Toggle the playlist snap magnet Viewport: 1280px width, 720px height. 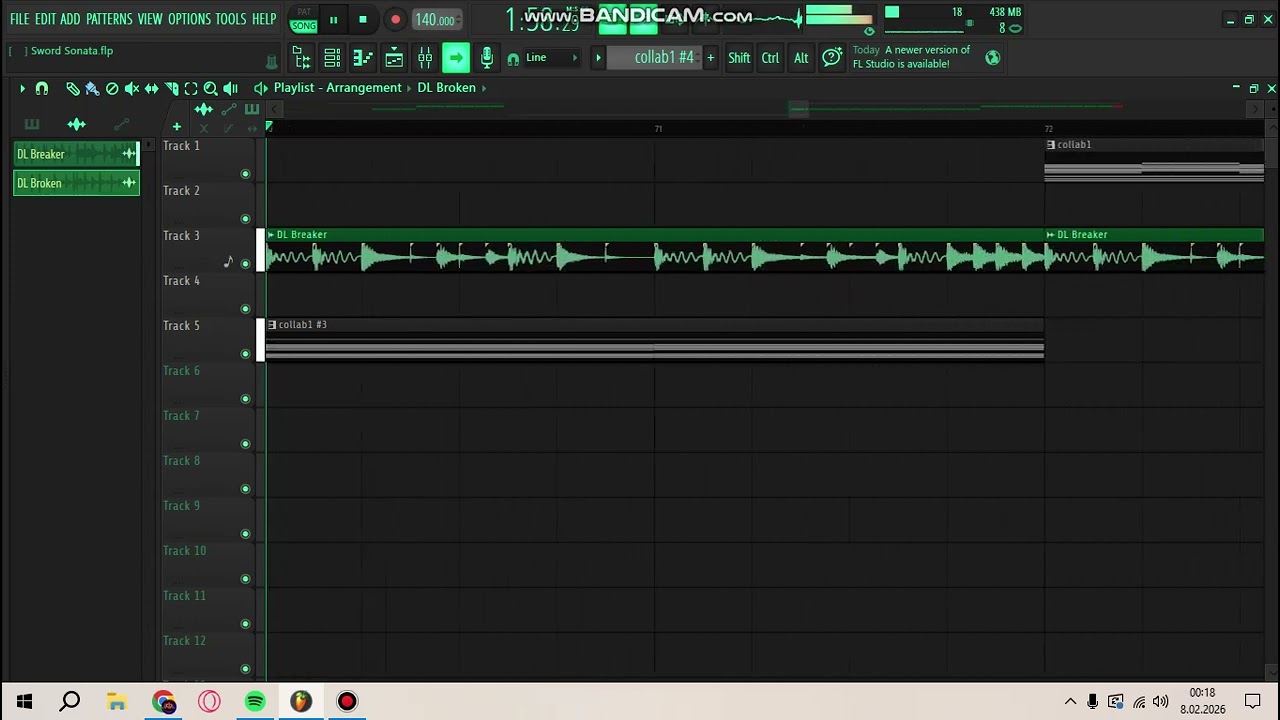[42, 89]
